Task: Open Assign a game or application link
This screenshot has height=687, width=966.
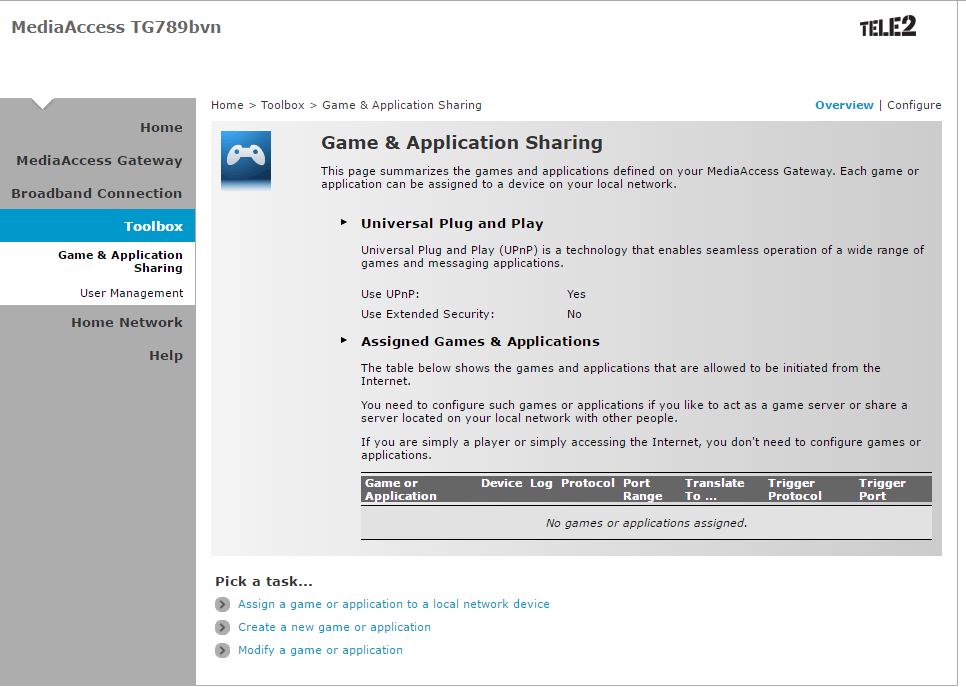Action: click(x=394, y=604)
